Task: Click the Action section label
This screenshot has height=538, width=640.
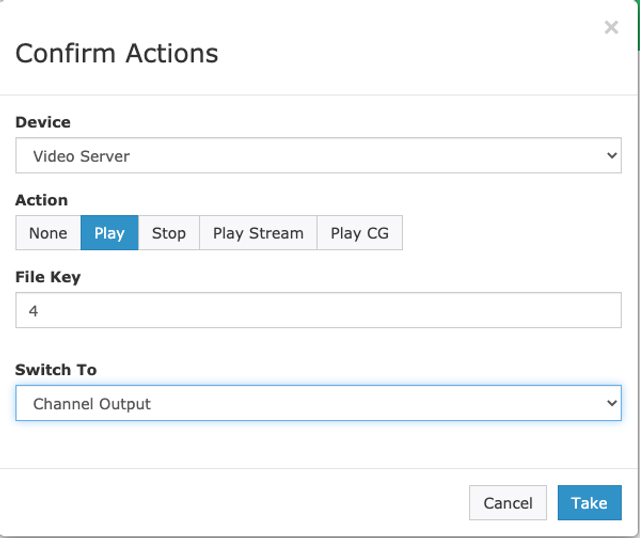Action: coord(42,200)
